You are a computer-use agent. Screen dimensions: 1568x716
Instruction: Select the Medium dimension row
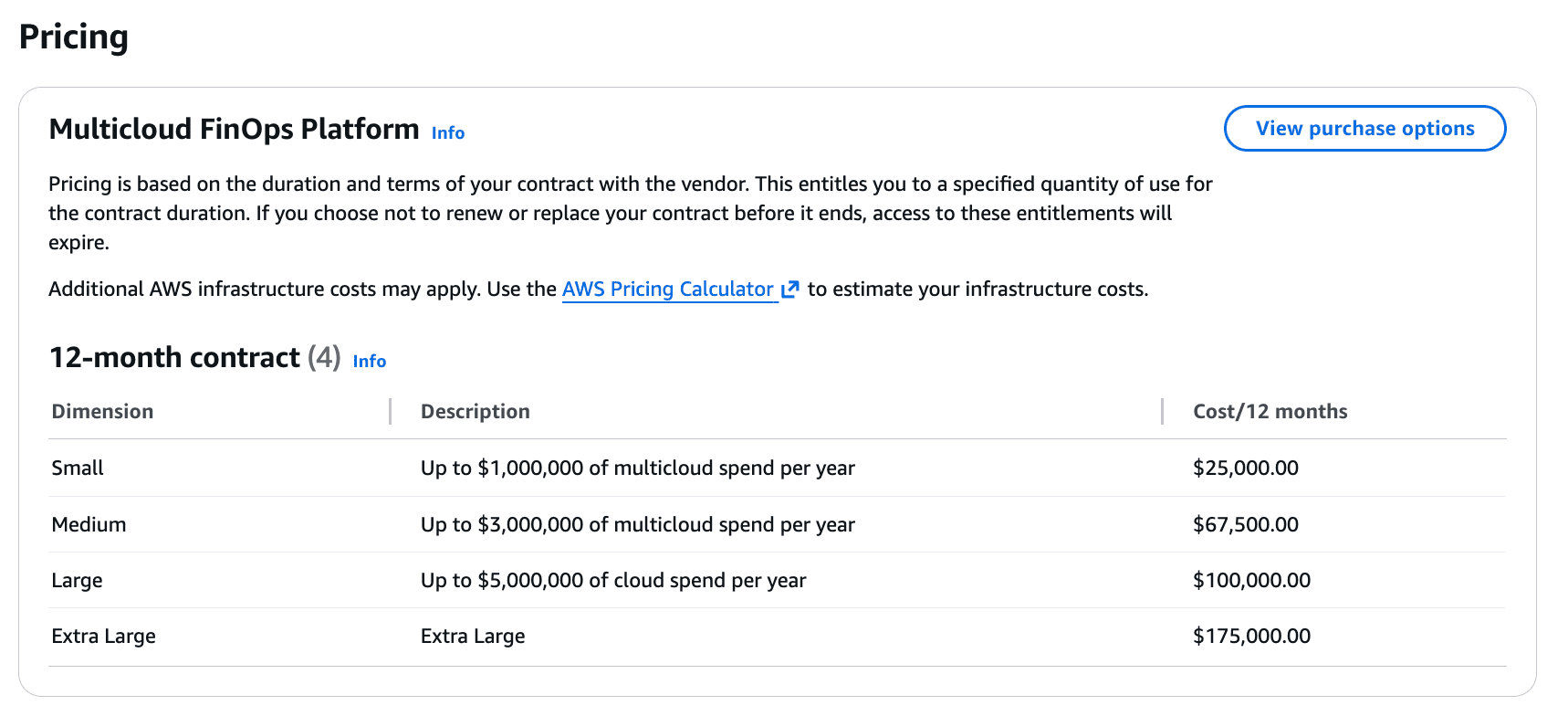point(89,524)
